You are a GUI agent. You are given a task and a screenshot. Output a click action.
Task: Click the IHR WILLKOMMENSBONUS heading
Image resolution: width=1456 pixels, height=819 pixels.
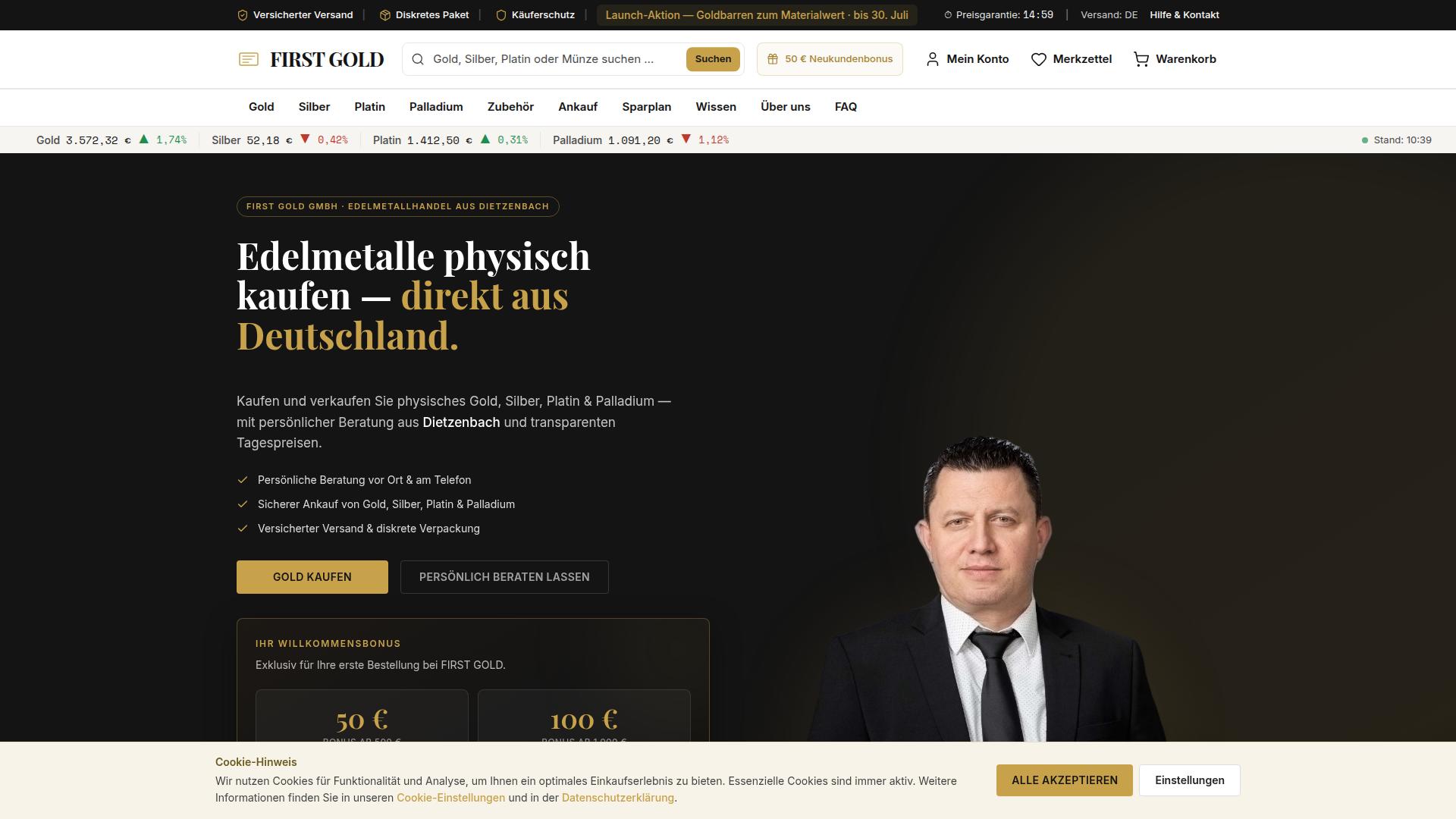[328, 644]
